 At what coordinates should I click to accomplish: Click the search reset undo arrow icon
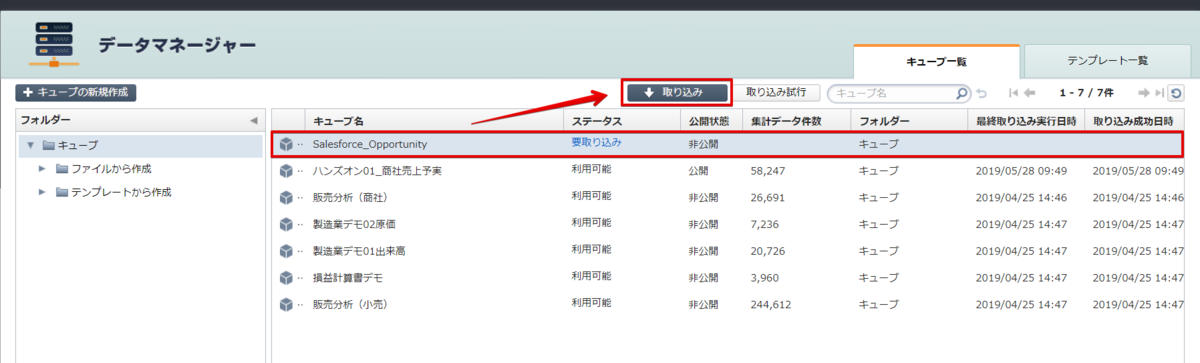coord(982,93)
